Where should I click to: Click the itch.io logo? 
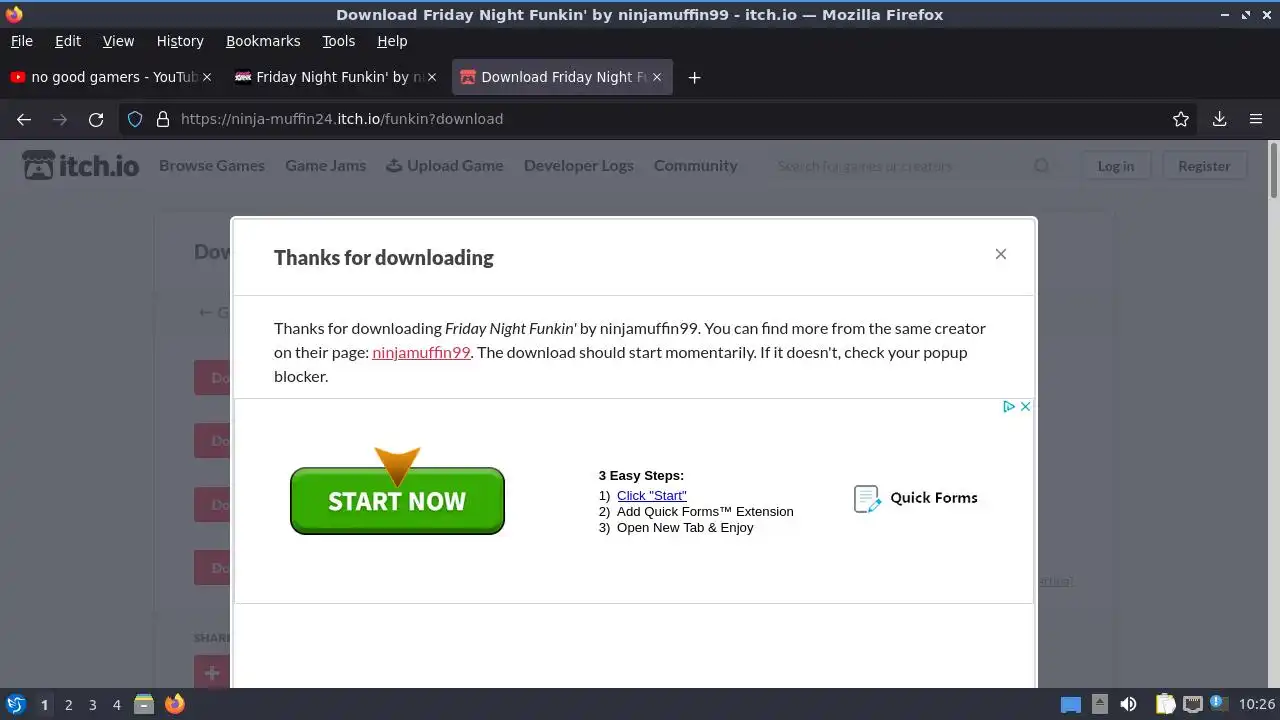pyautogui.click(x=81, y=166)
